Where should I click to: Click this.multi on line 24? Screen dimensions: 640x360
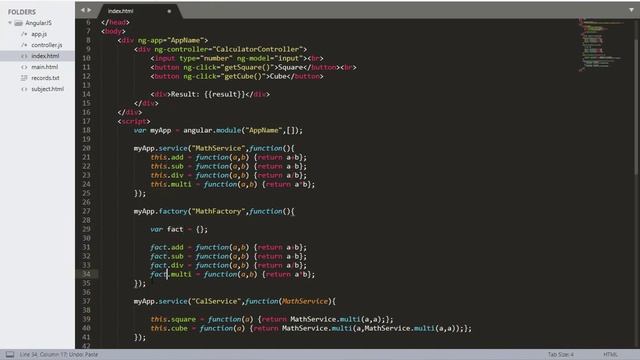point(171,184)
